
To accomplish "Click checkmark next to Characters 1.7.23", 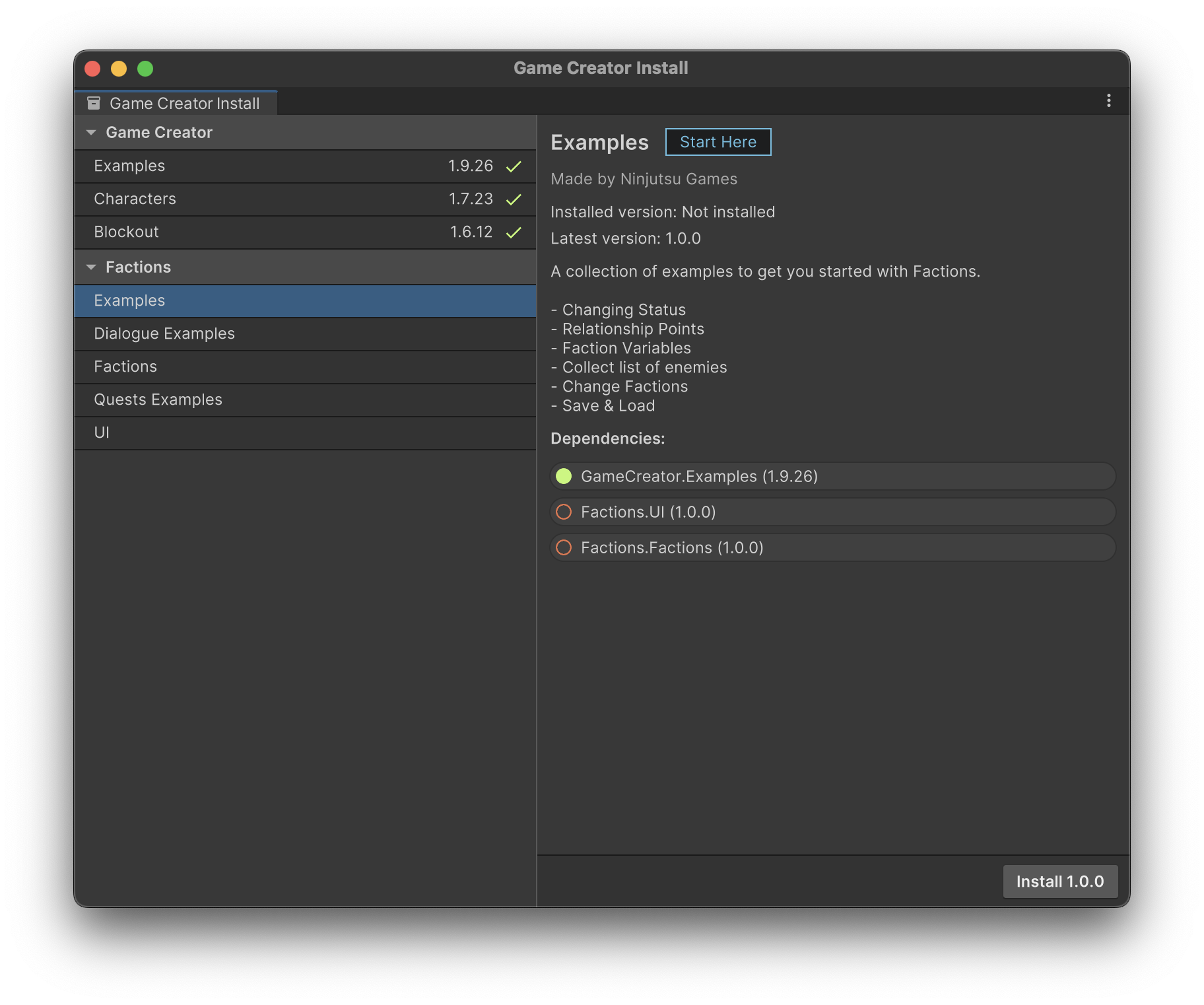I will tap(514, 199).
